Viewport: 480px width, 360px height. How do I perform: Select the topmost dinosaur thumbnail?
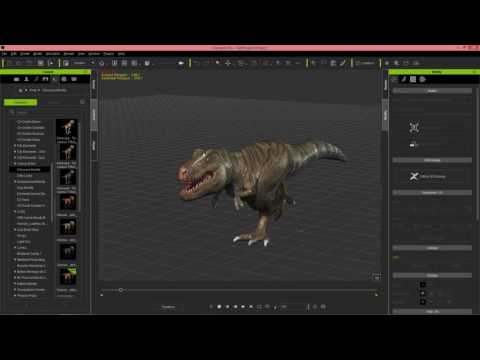pyautogui.click(x=67, y=127)
